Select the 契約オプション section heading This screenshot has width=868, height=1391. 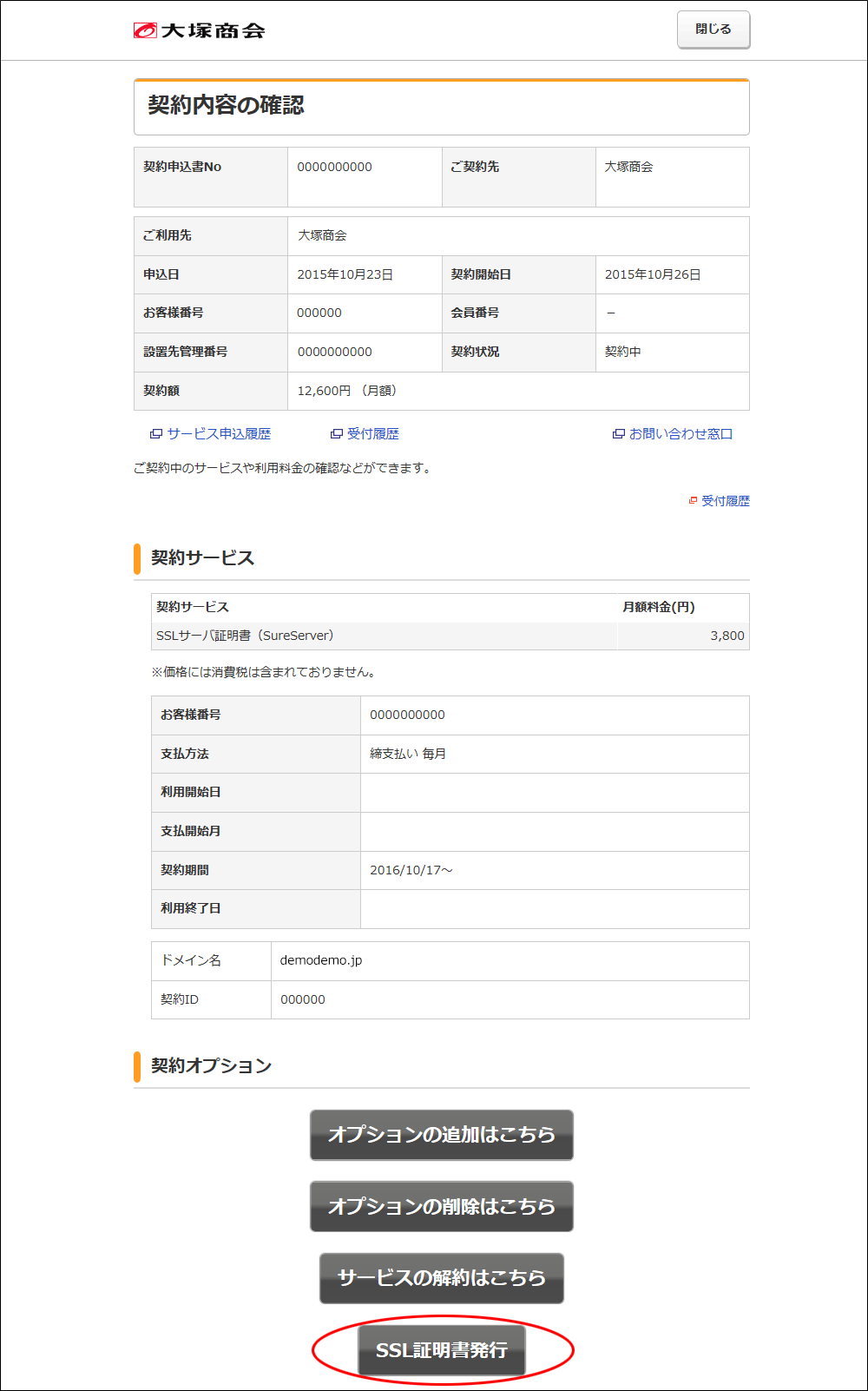tap(212, 1065)
